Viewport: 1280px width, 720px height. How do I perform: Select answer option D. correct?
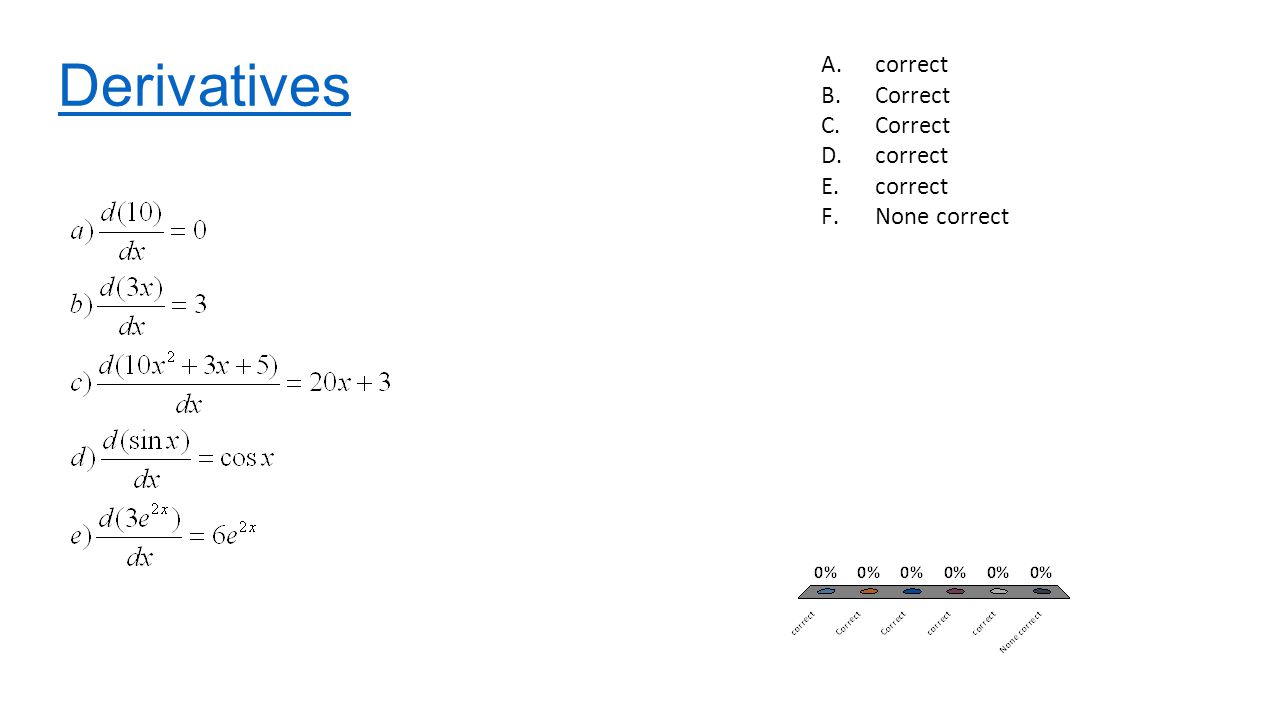point(884,156)
